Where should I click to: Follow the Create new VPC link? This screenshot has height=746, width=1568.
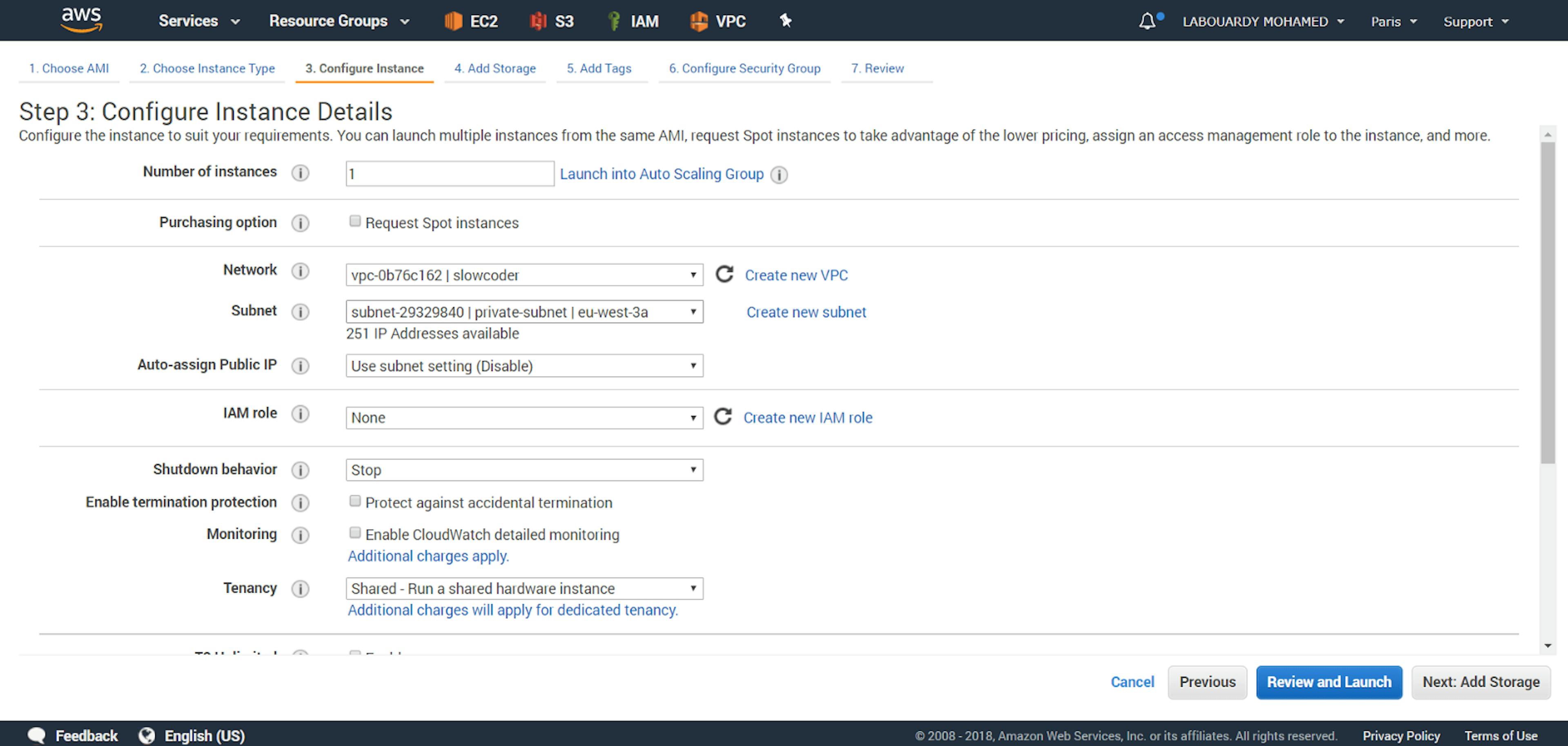796,275
